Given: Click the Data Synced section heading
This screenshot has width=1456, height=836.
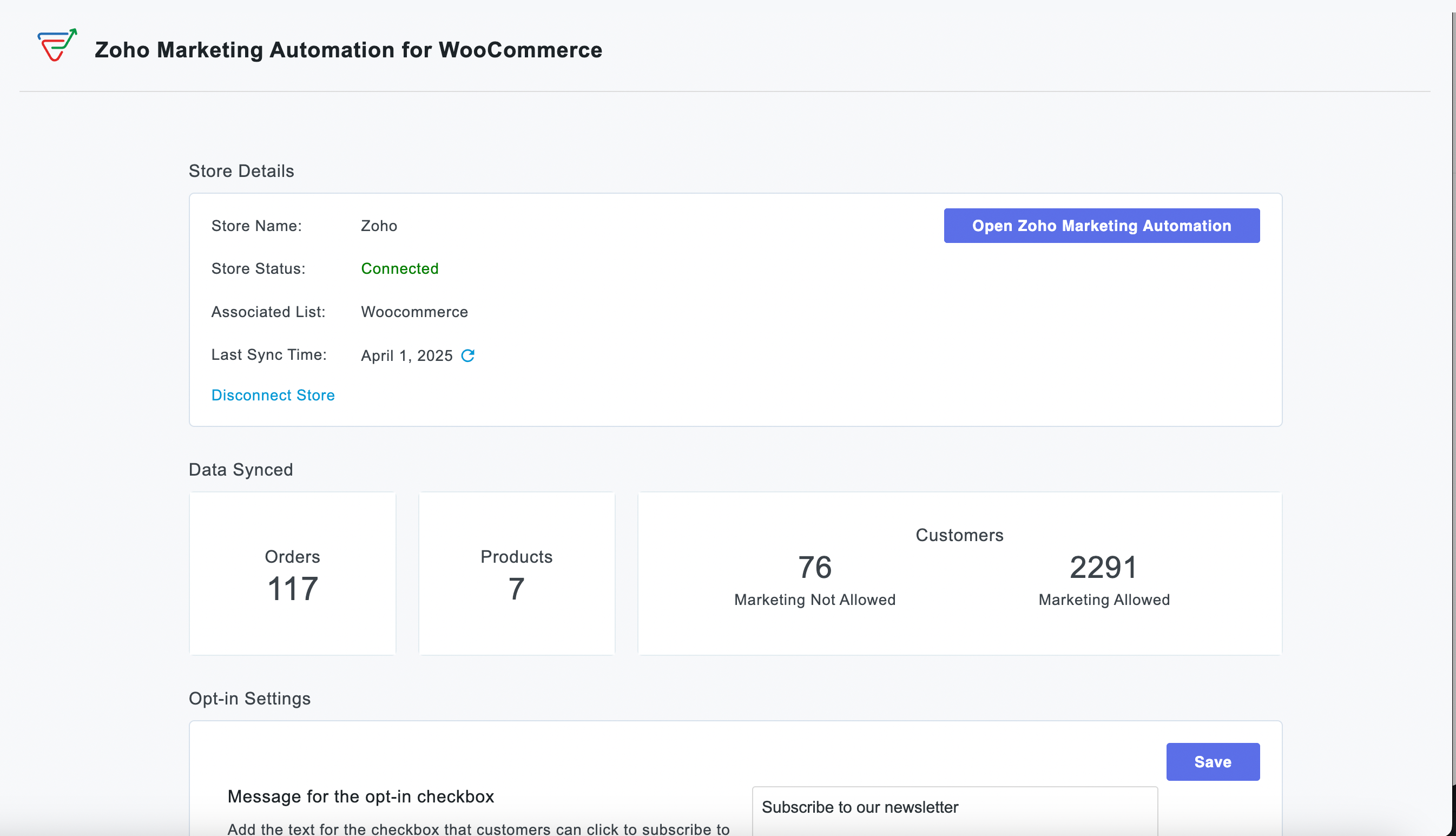Looking at the screenshot, I should 241,469.
